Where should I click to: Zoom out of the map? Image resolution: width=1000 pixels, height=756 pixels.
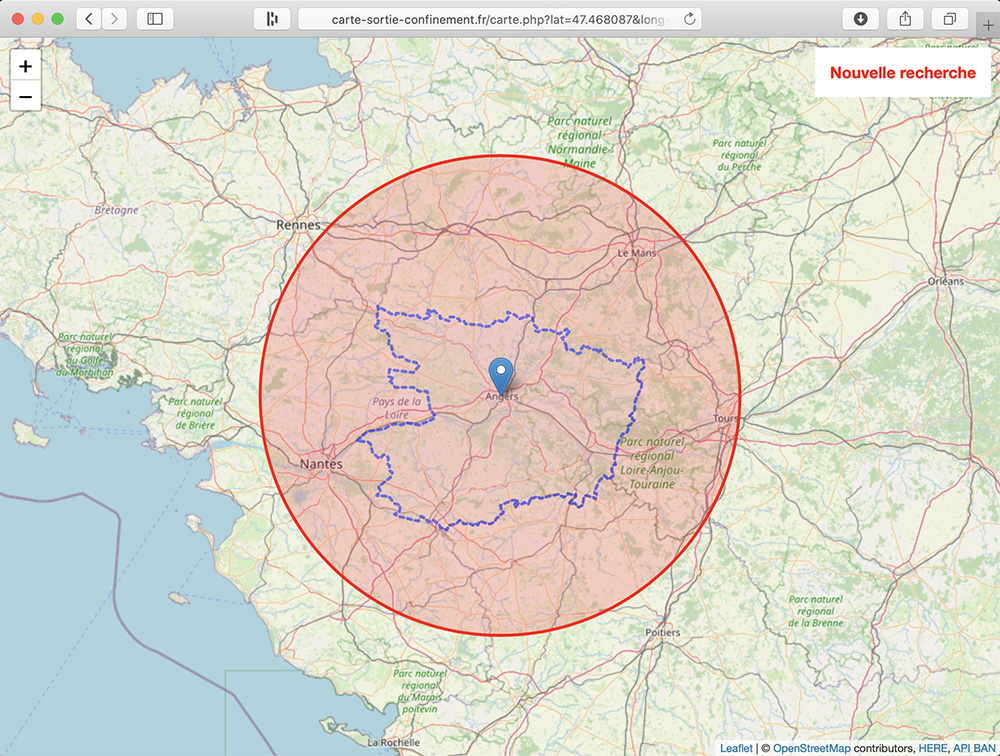pyautogui.click(x=25, y=97)
